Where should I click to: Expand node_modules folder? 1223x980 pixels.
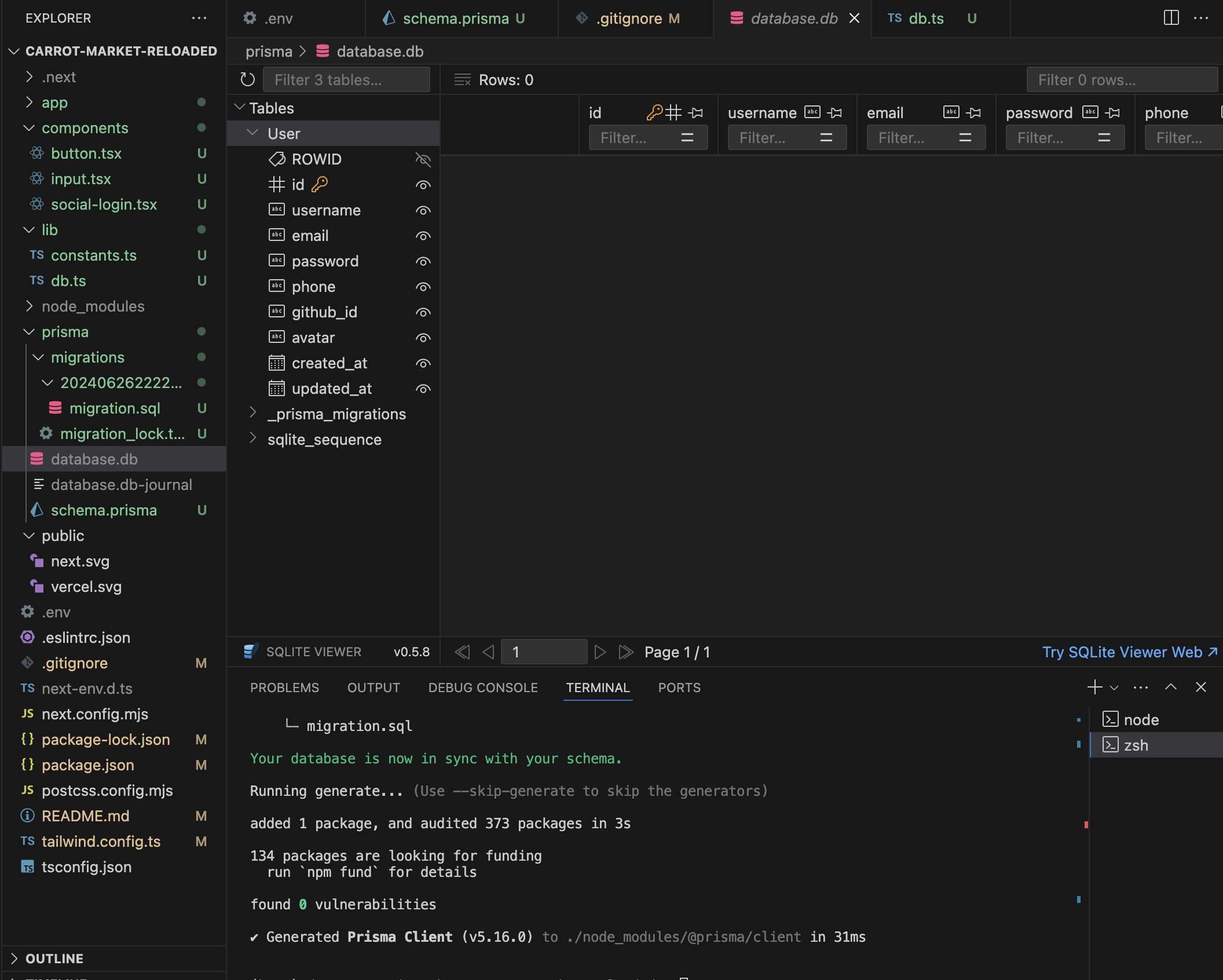(x=29, y=306)
